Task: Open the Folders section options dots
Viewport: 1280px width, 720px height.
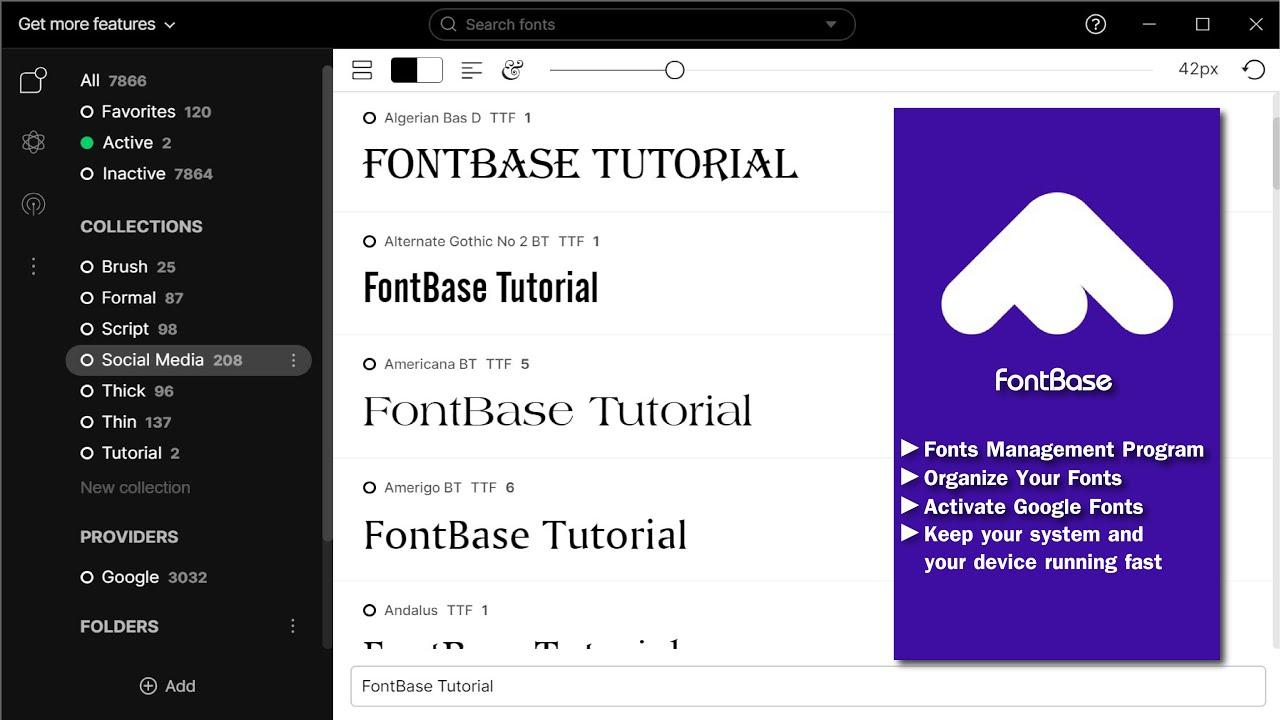Action: tap(293, 626)
